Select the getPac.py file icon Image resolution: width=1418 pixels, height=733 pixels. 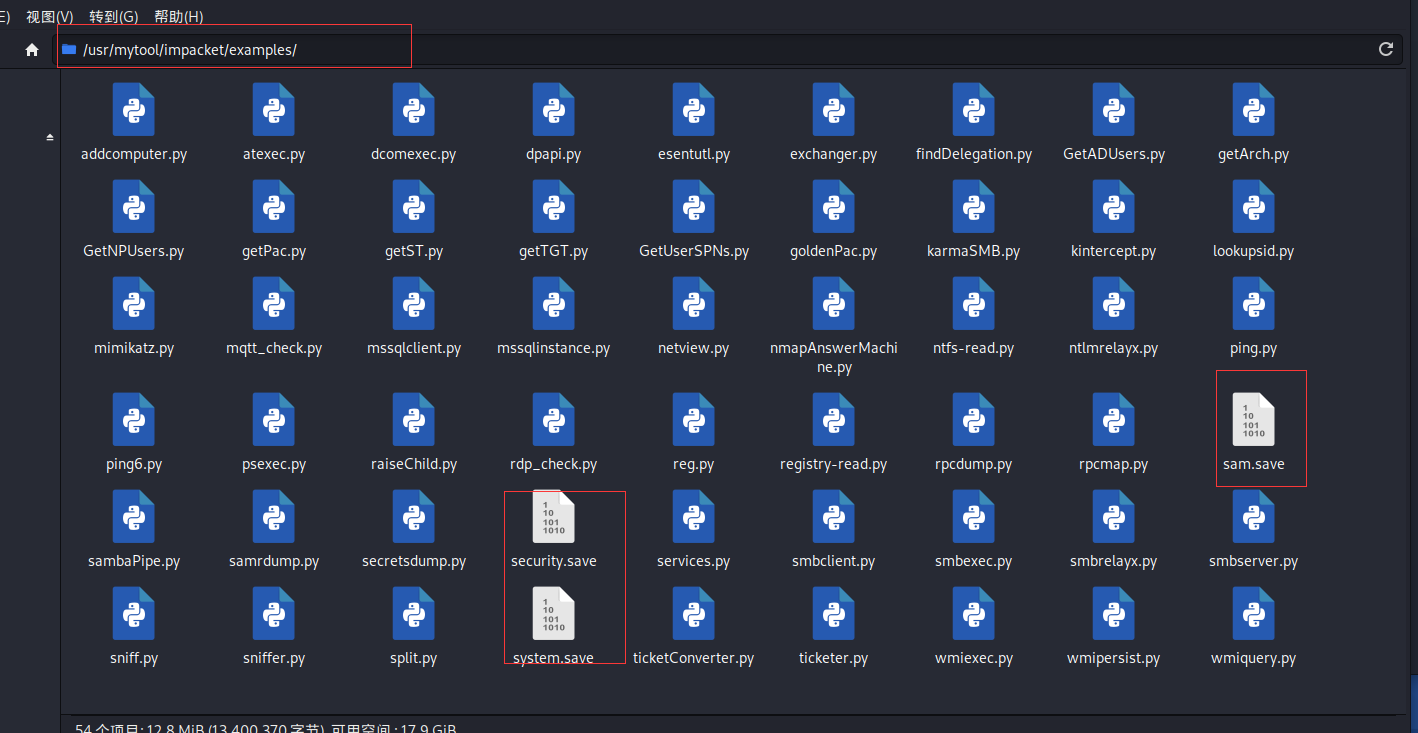click(274, 207)
